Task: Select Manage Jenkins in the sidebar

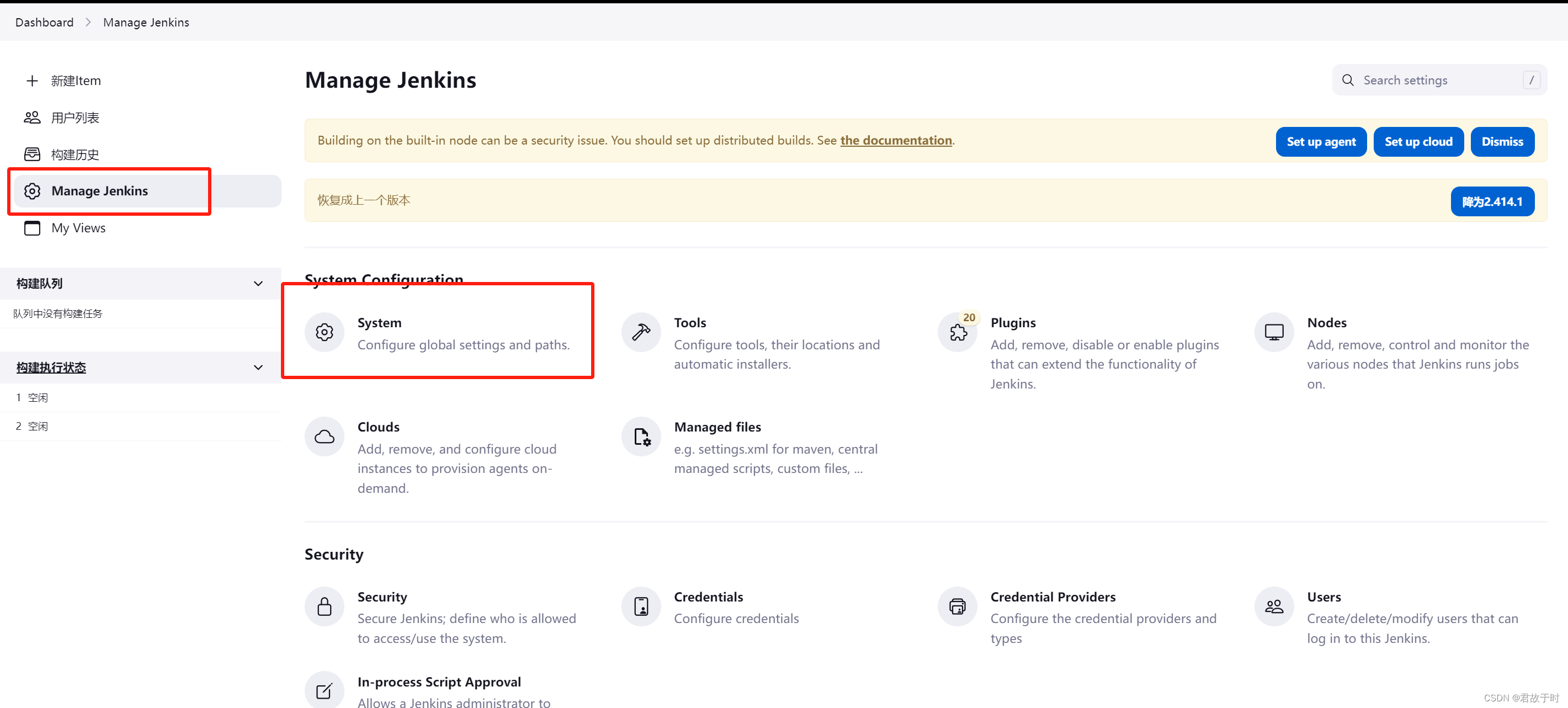Action: coord(147,191)
